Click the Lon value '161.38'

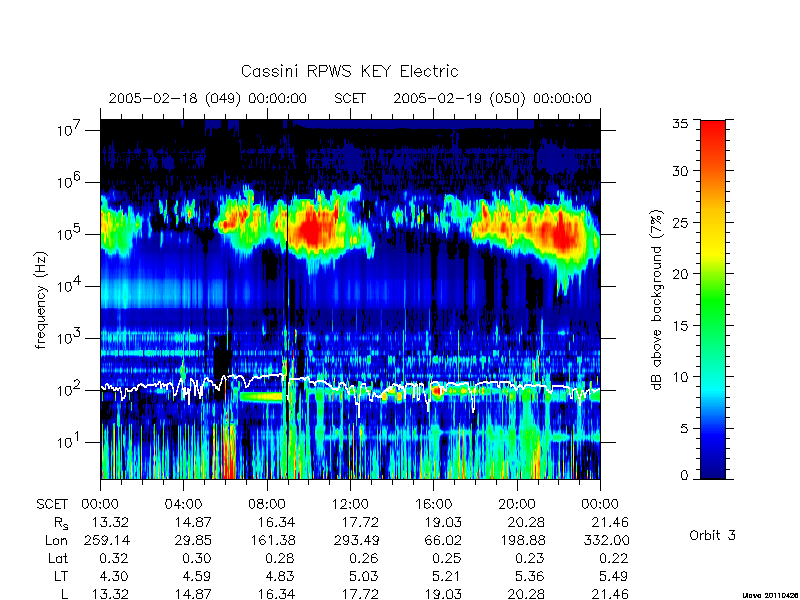[272, 540]
